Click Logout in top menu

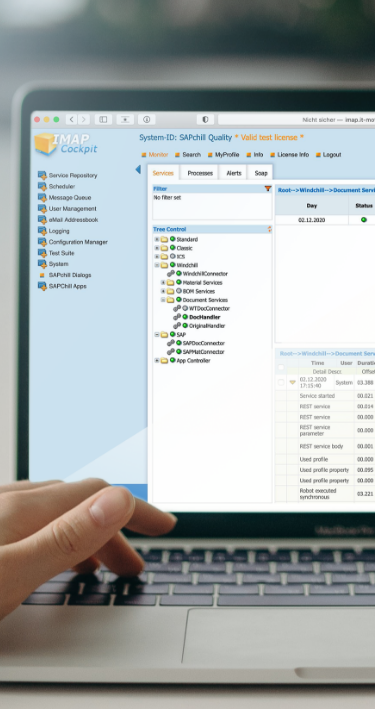(x=328, y=155)
